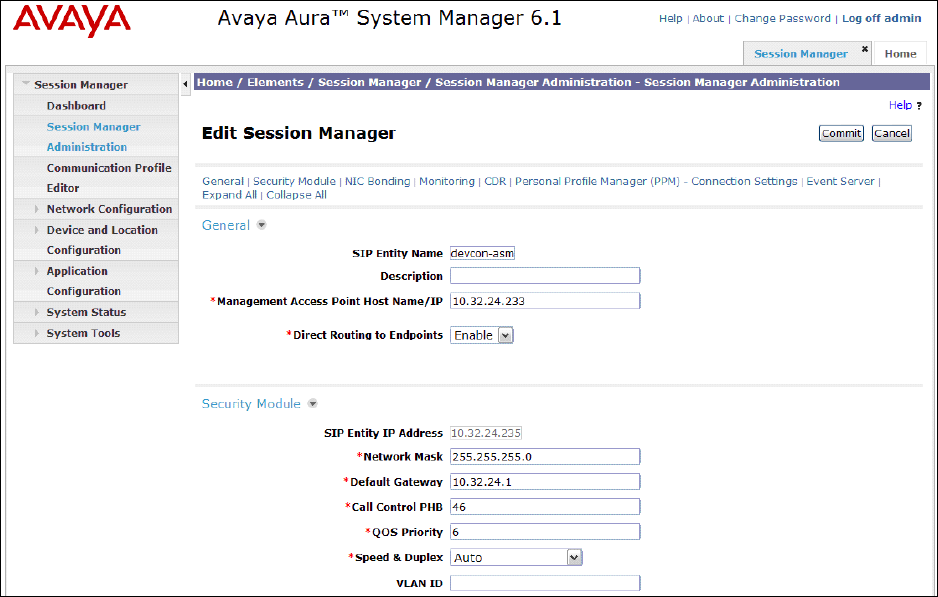This screenshot has height=597, width=938.
Task: Click the VLAN ID text field
Action: [x=544, y=583]
